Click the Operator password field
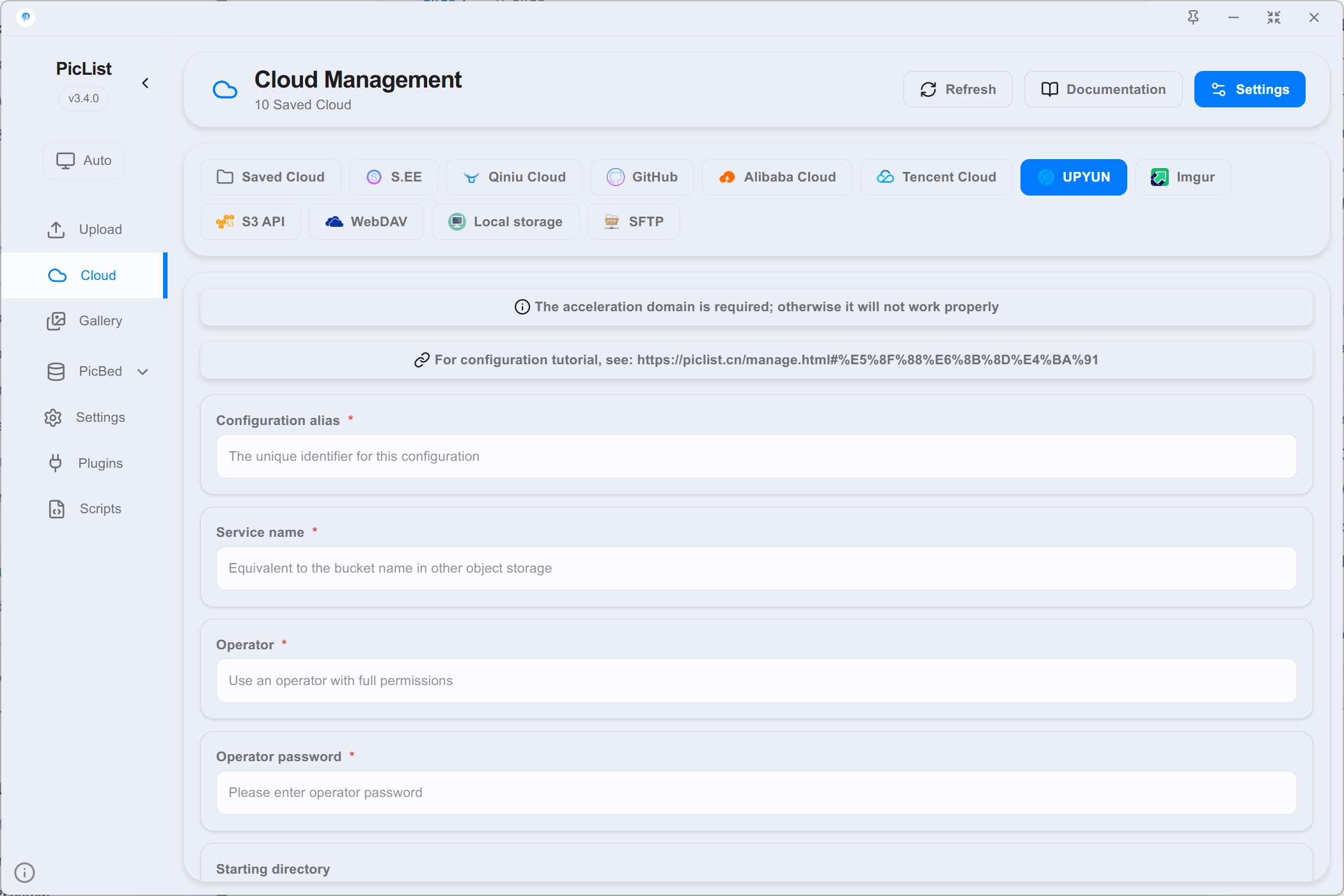The width and height of the screenshot is (1344, 896). 756,792
